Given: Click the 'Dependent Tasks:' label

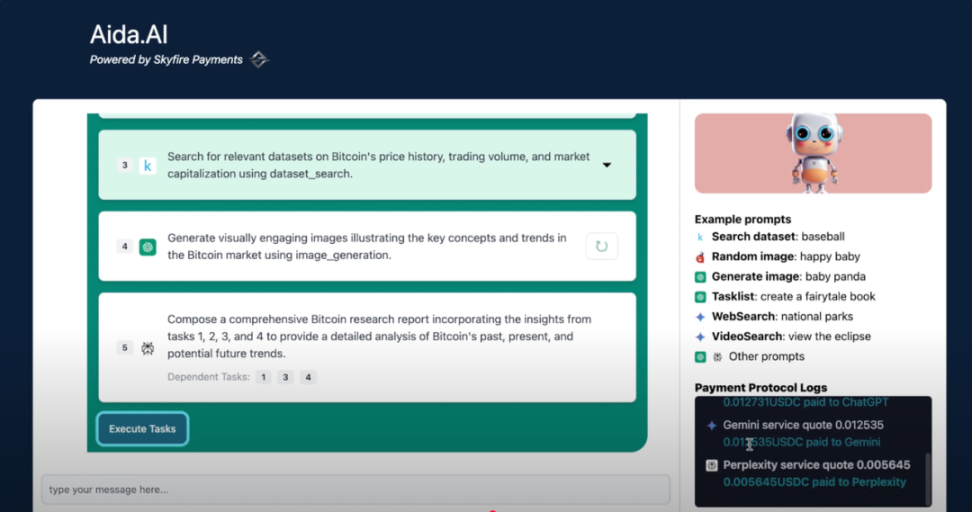Looking at the screenshot, I should click(208, 377).
